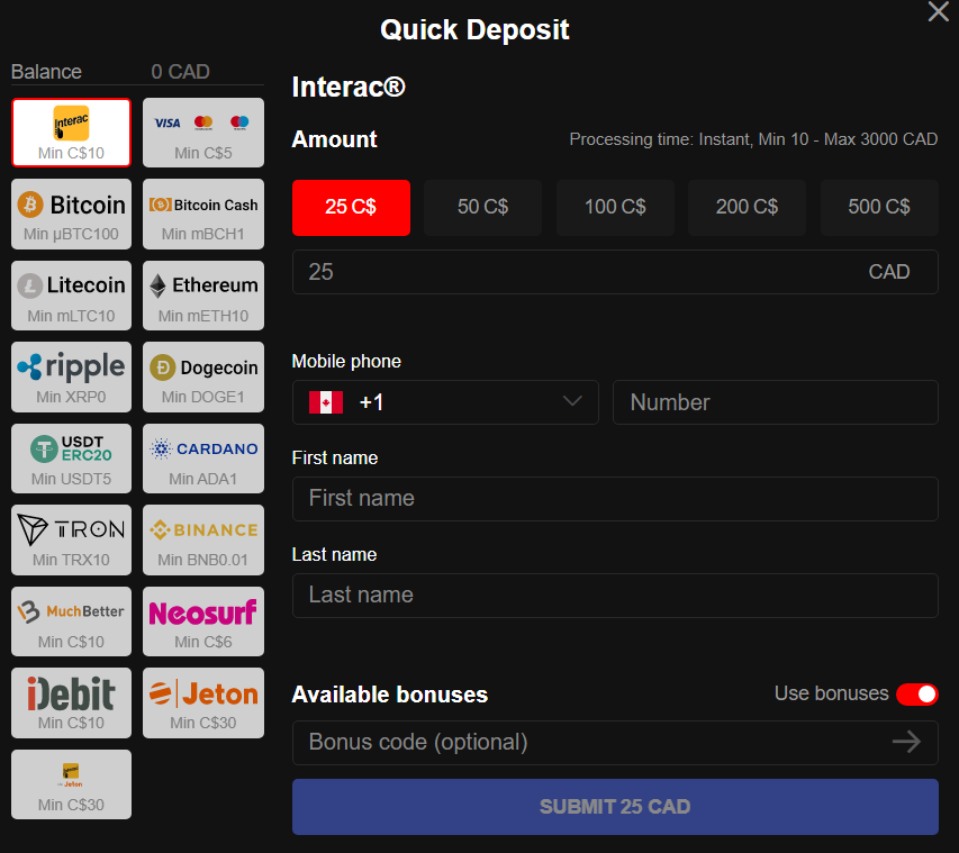Screen dimensions: 959x853
Task: Select the Bitcoin payment method
Action: tap(71, 214)
